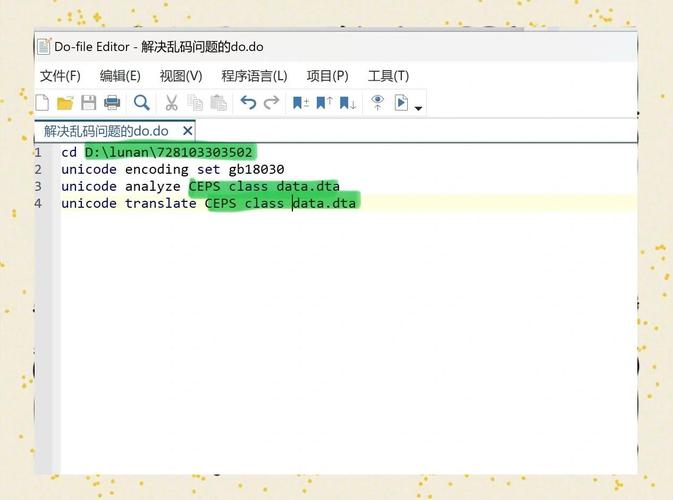Screen dimensions: 673x500
Task: Open a file with the folder icon
Action: (65, 103)
